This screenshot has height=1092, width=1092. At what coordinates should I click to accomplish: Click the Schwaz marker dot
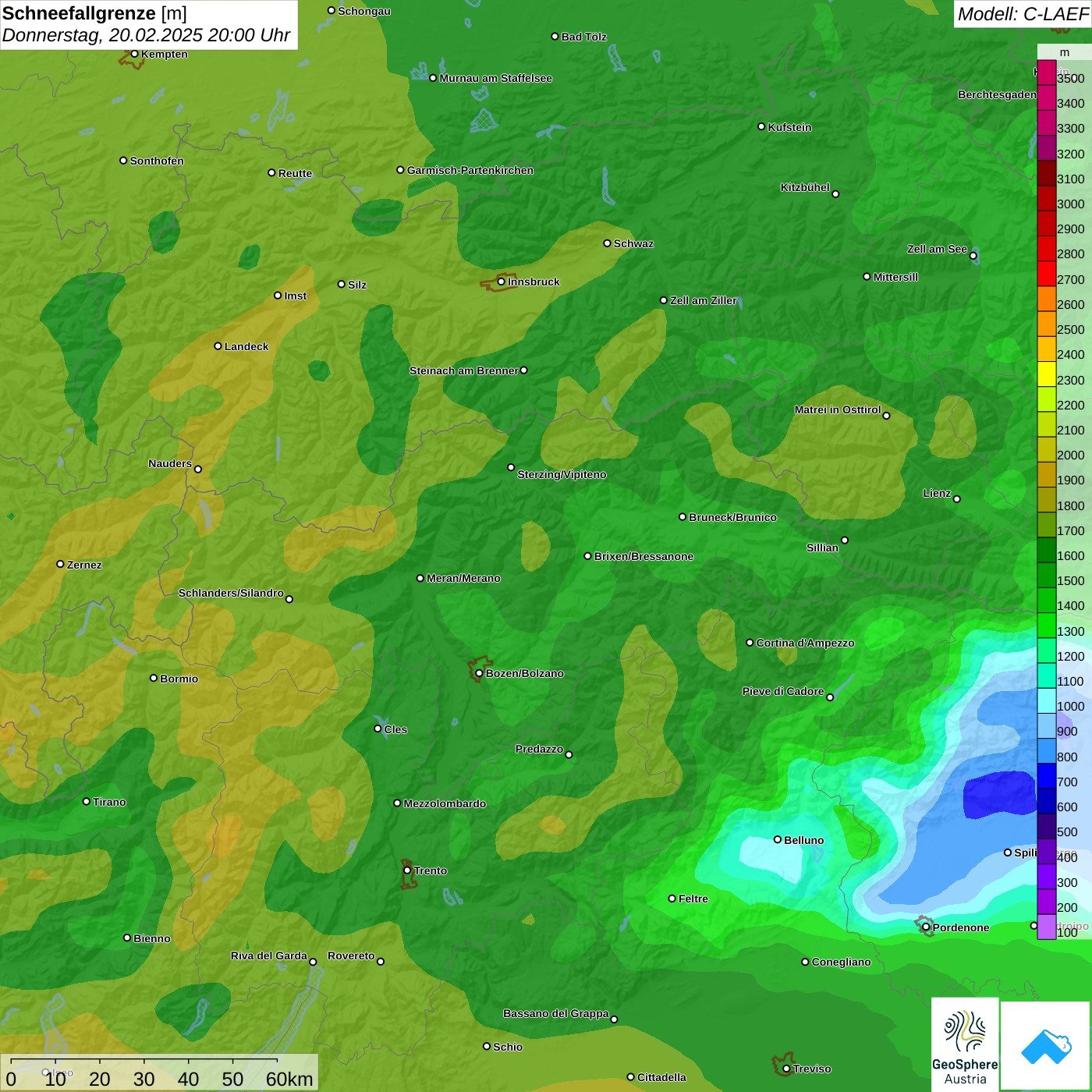(x=607, y=243)
